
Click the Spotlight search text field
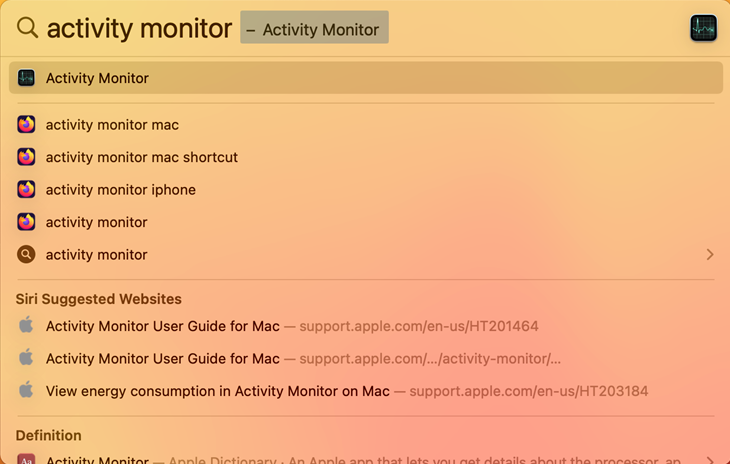pos(139,28)
